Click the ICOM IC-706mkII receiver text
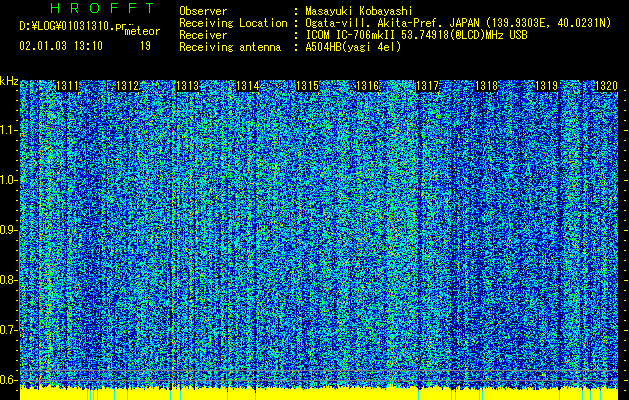 416,35
